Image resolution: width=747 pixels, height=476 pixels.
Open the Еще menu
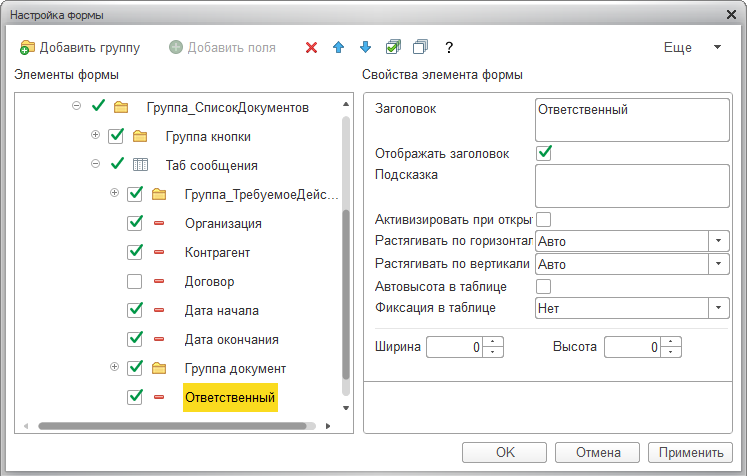(692, 47)
